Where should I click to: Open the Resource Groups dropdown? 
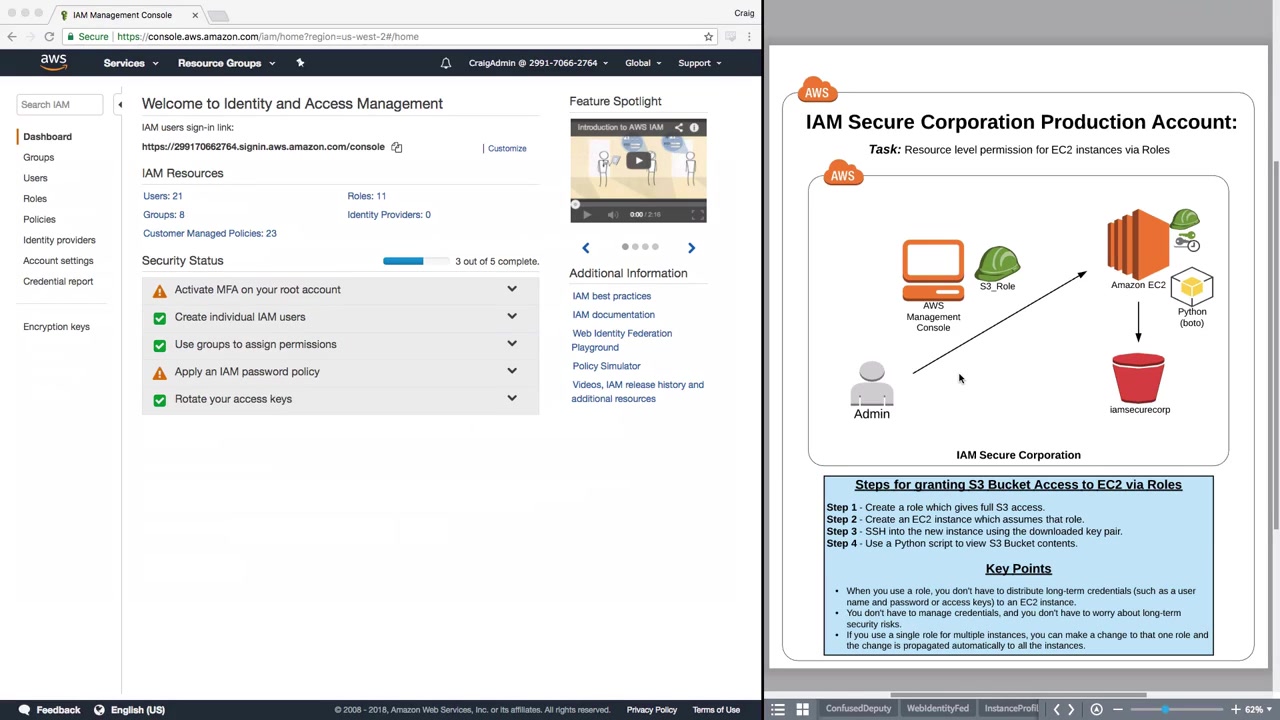[226, 63]
